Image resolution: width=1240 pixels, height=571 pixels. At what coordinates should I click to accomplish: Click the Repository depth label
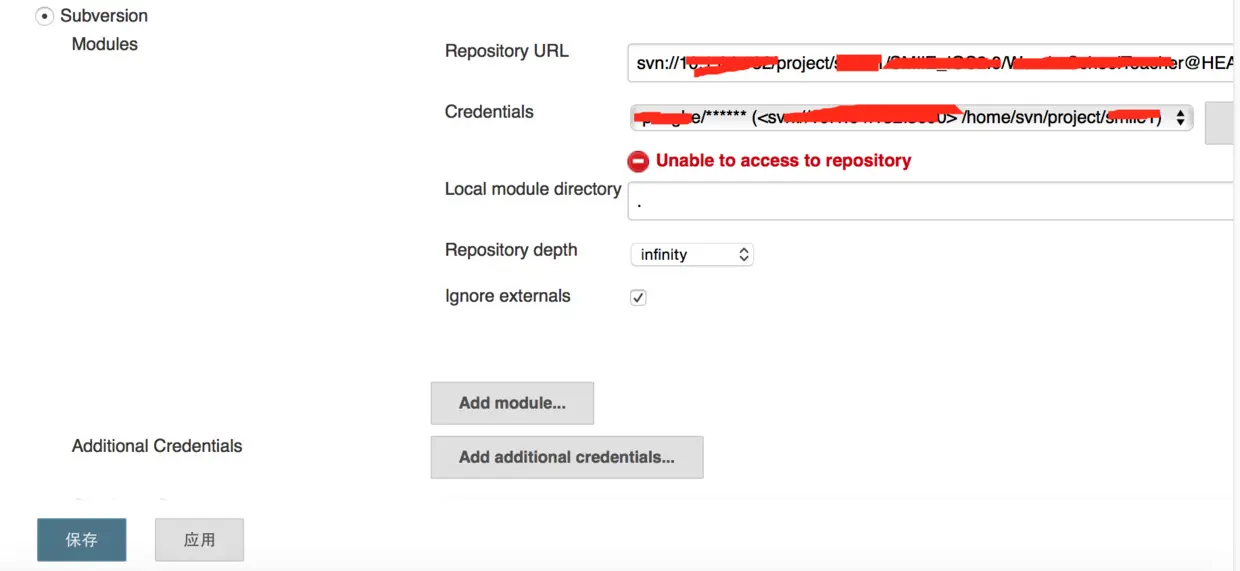coord(511,250)
